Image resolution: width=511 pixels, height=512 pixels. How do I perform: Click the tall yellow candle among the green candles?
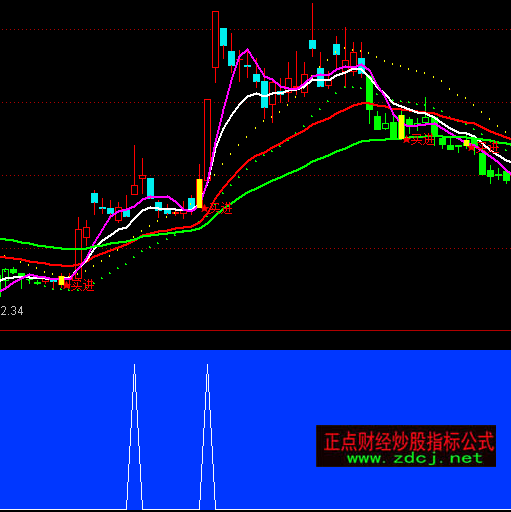pyautogui.click(x=401, y=127)
